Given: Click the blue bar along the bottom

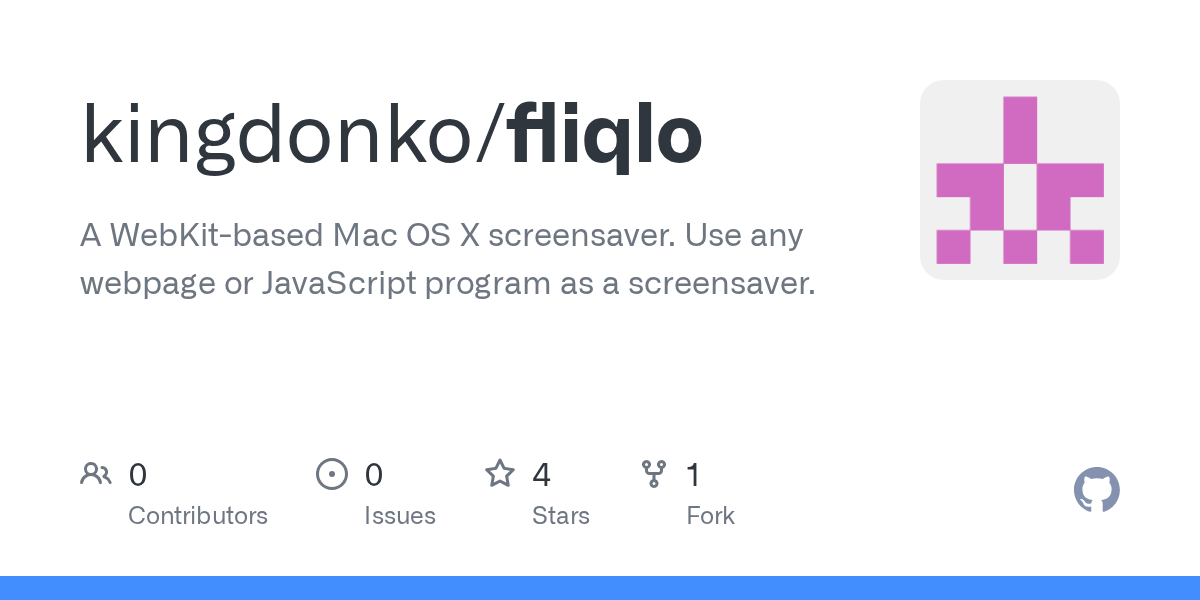Looking at the screenshot, I should point(600,588).
